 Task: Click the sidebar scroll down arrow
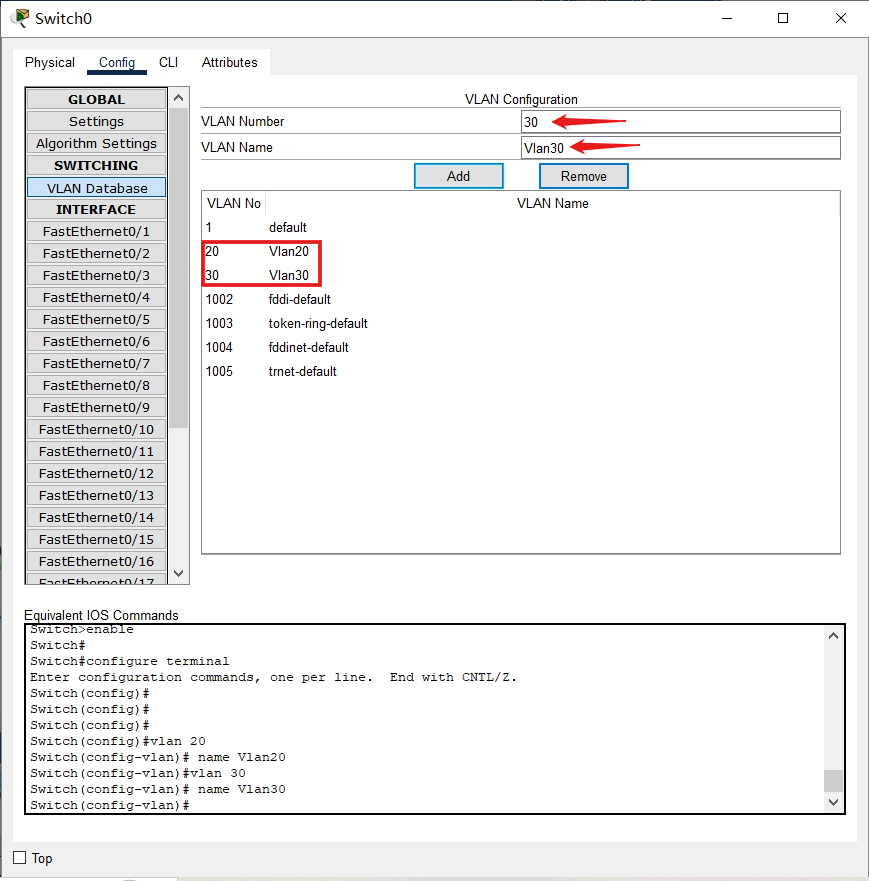click(x=179, y=573)
